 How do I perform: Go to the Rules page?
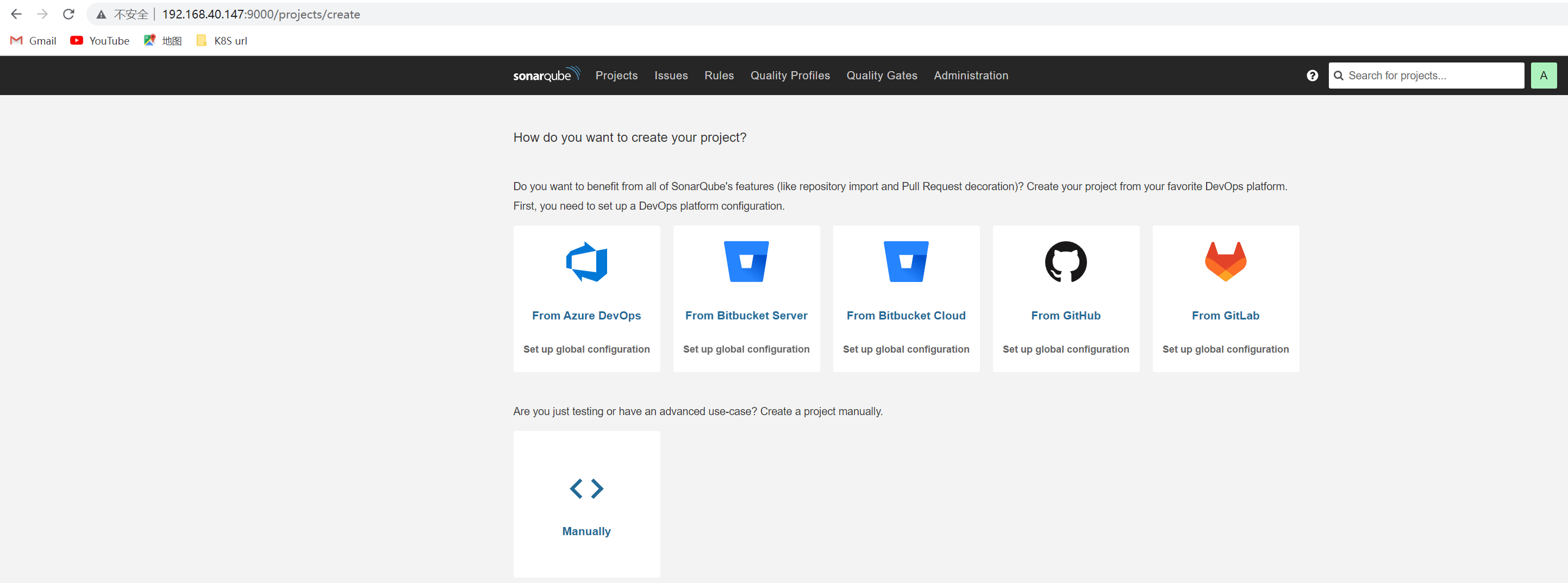pyautogui.click(x=719, y=76)
